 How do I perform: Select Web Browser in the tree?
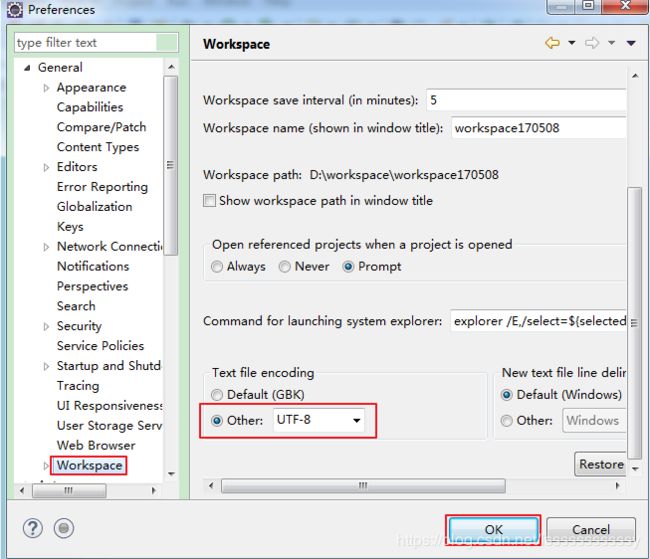96,445
